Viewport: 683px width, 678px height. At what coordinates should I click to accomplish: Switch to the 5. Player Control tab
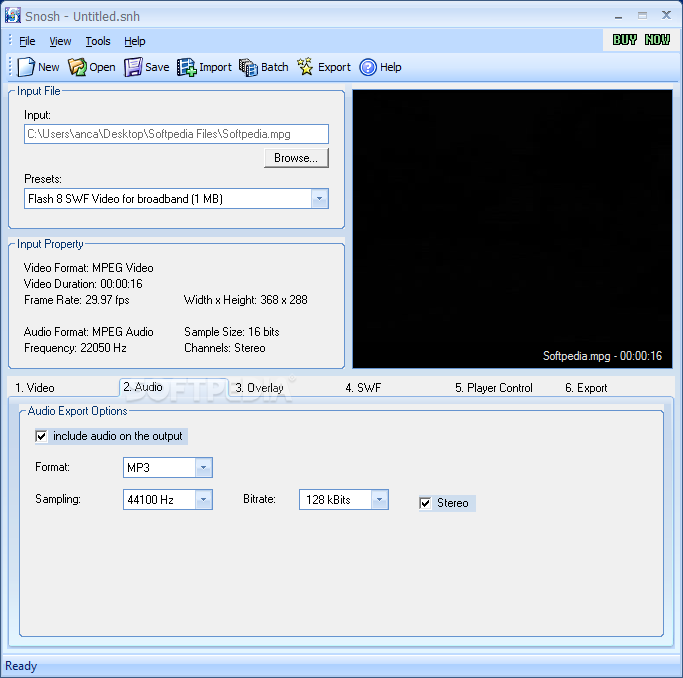(x=494, y=388)
